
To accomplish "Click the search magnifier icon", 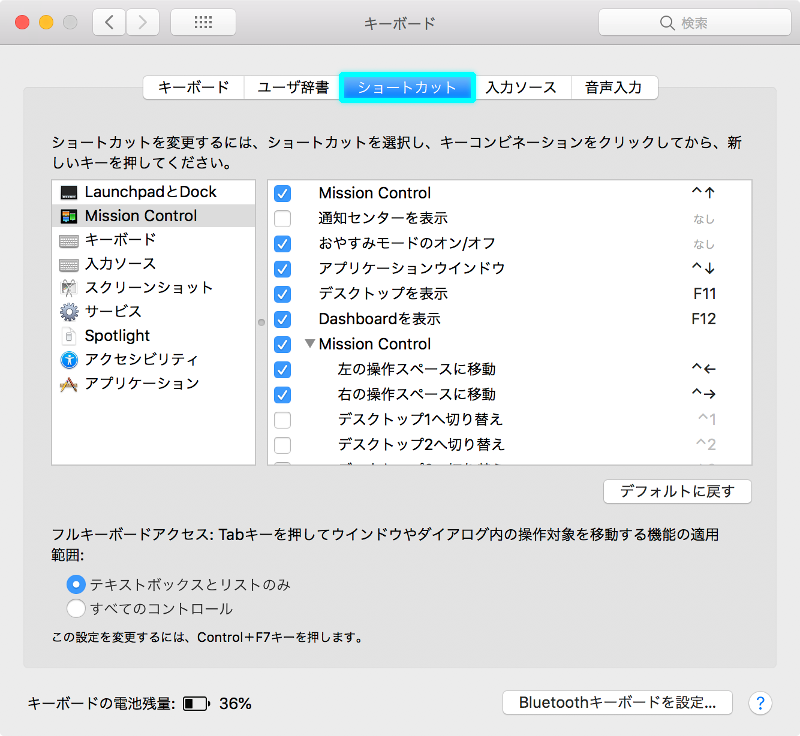I will (667, 23).
